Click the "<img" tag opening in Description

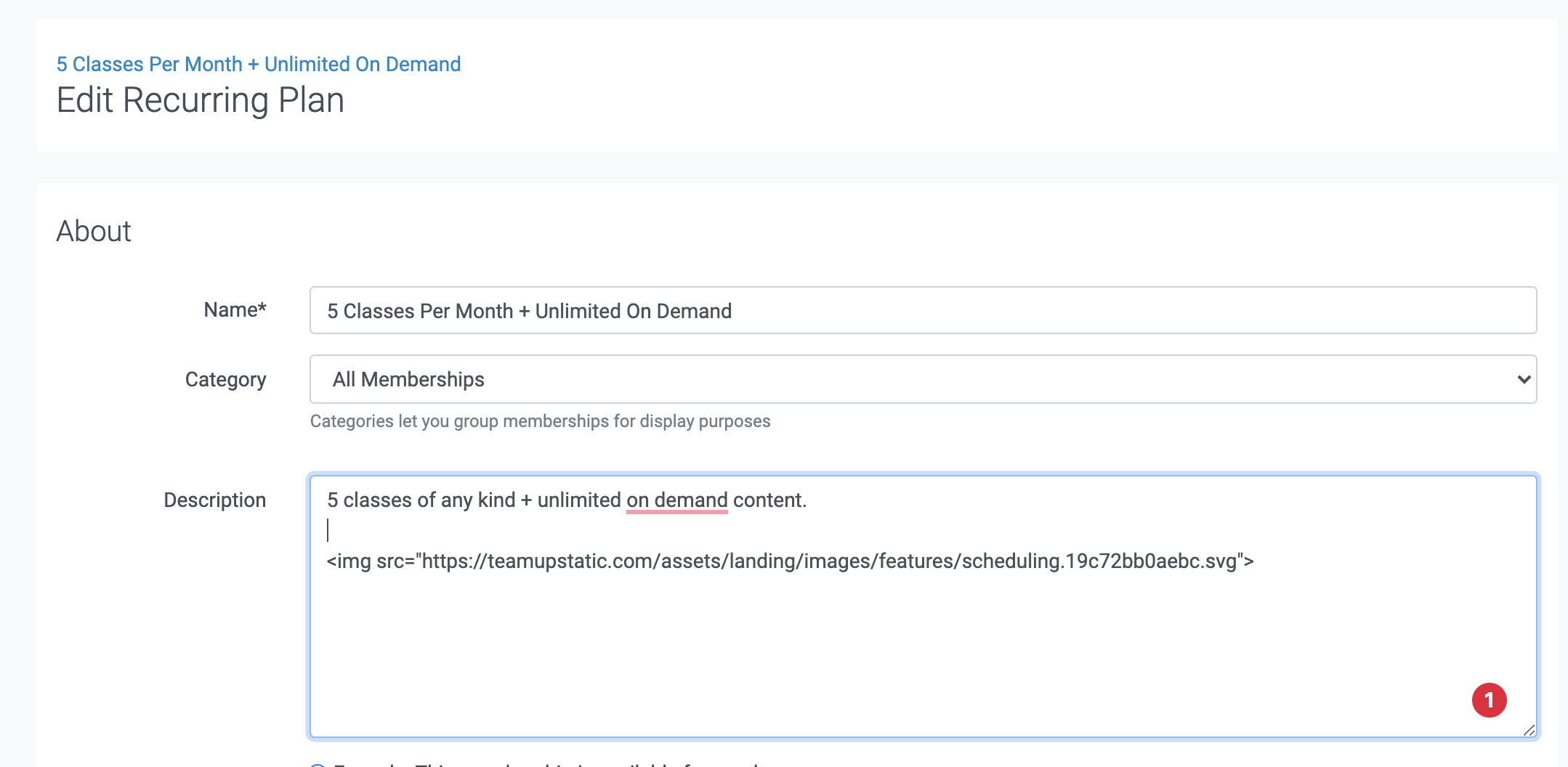click(349, 561)
